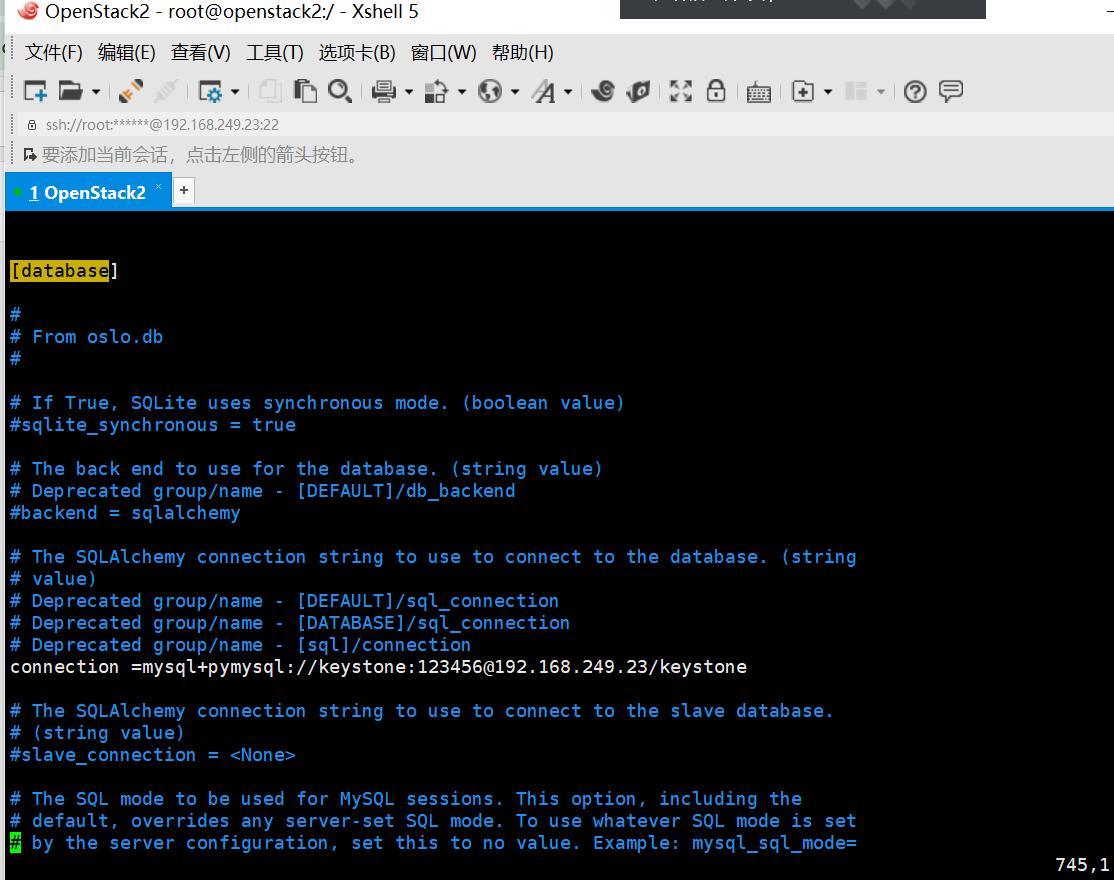This screenshot has height=880, width=1114.
Task: Open Help with the question mark icon
Action: (915, 92)
